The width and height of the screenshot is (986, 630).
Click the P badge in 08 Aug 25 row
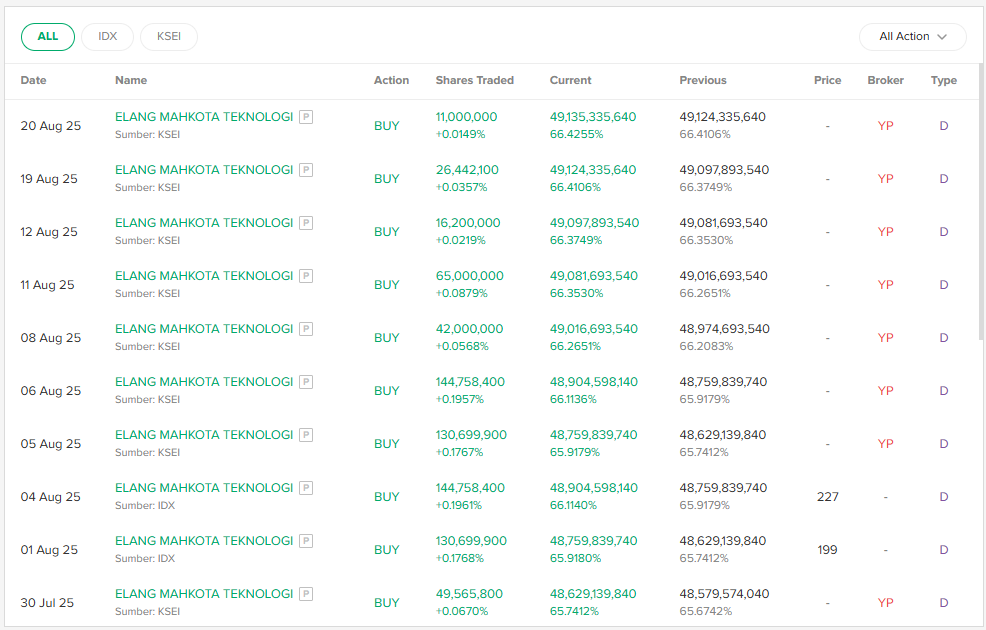pyautogui.click(x=306, y=329)
